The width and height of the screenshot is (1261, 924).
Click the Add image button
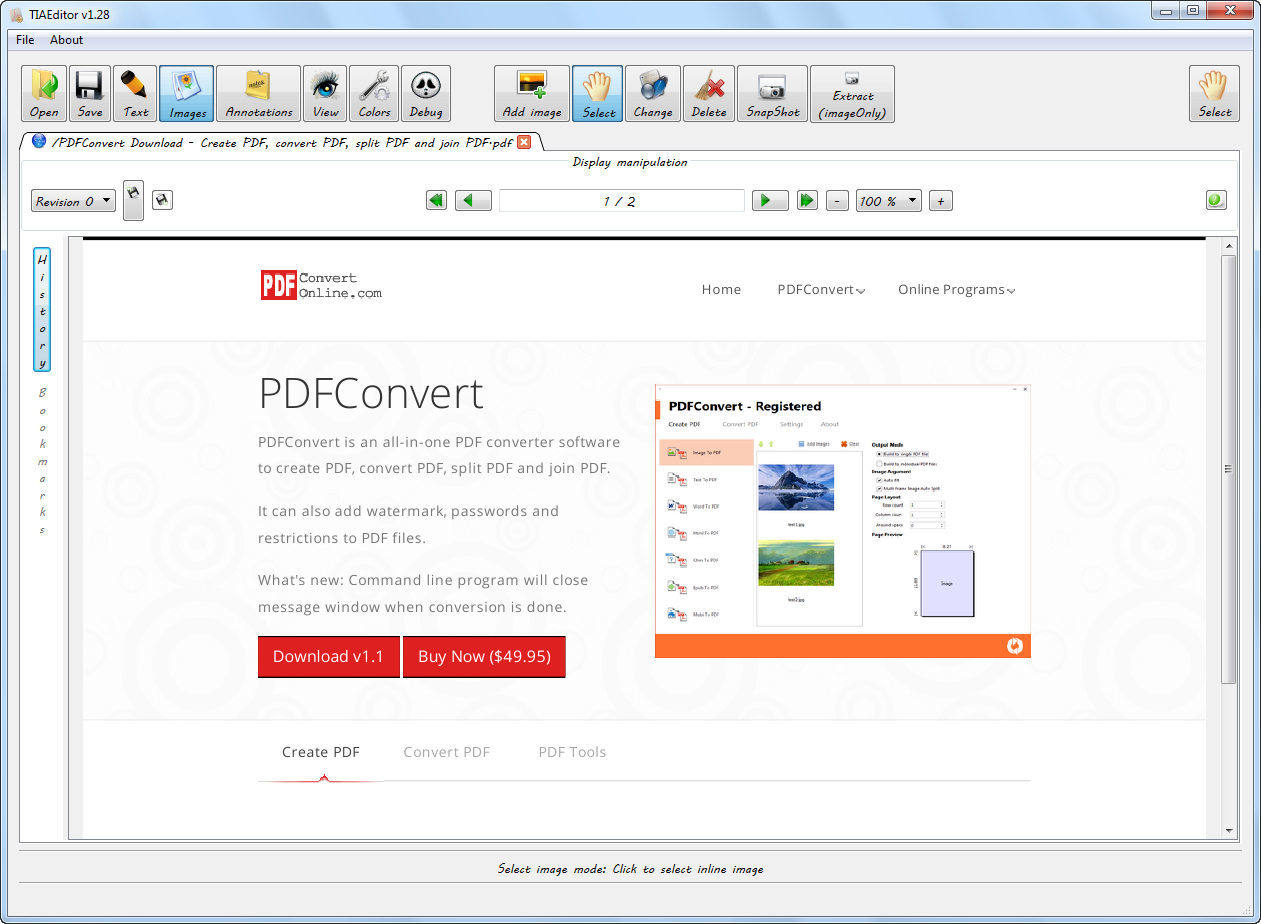click(x=532, y=94)
